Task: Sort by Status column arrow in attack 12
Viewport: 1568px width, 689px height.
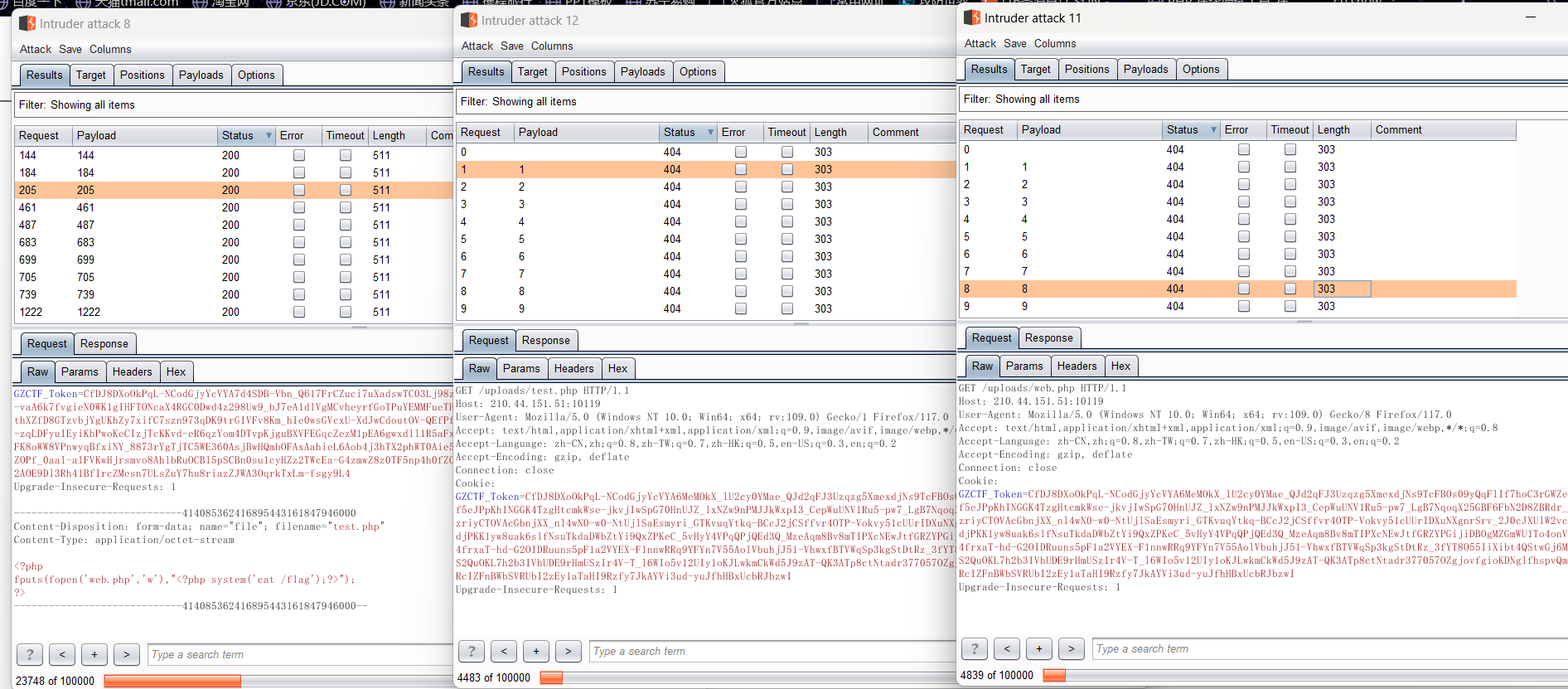Action: [x=710, y=132]
